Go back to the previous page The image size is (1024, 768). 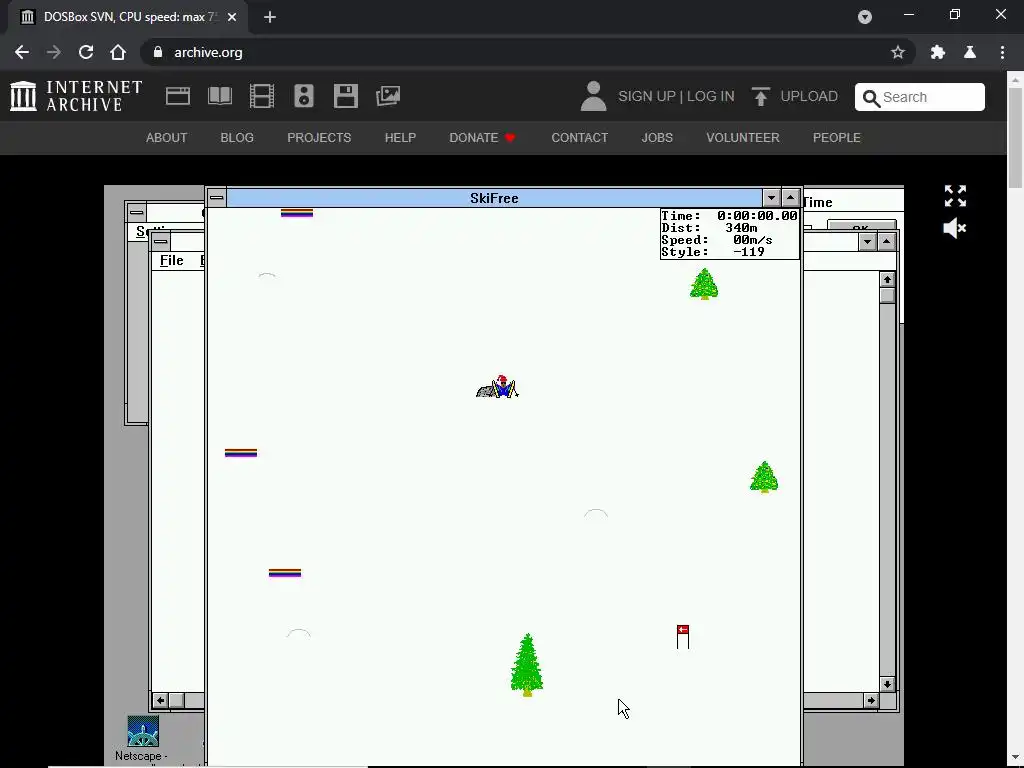(x=22, y=52)
